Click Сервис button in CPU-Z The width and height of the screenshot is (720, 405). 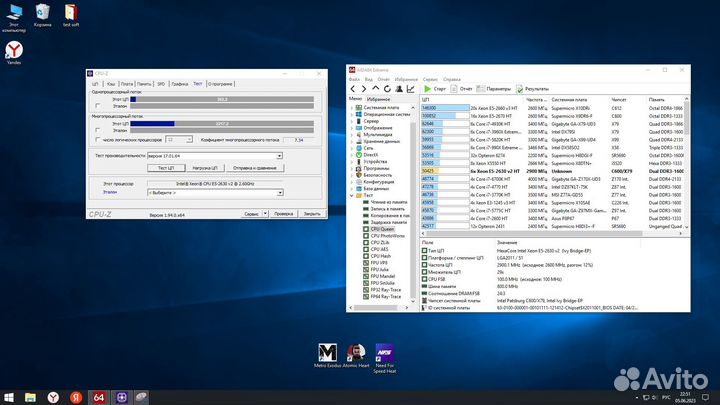click(251, 214)
